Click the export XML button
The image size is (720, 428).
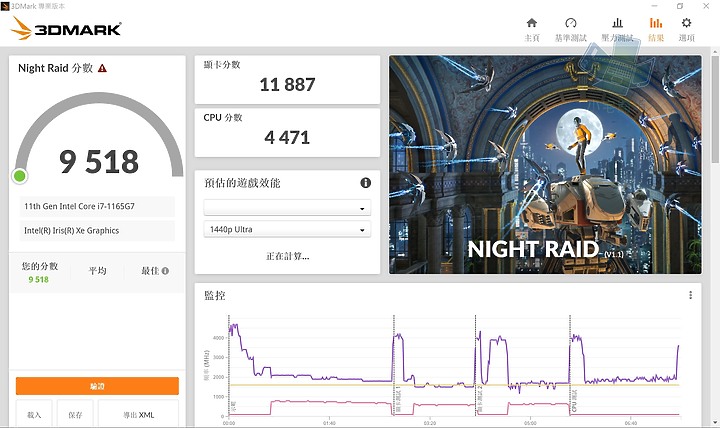139,415
